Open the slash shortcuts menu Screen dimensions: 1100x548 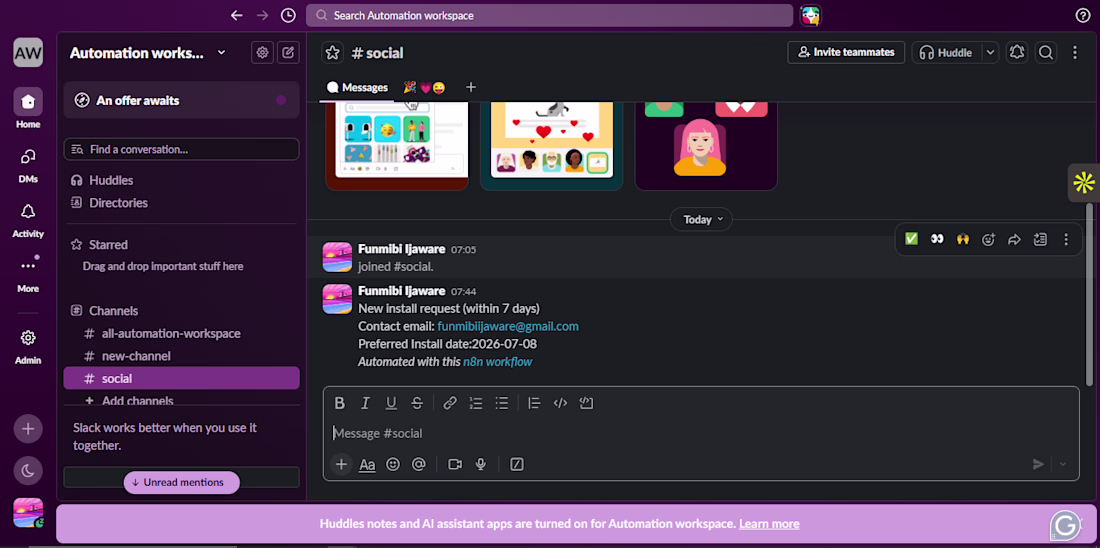517,464
